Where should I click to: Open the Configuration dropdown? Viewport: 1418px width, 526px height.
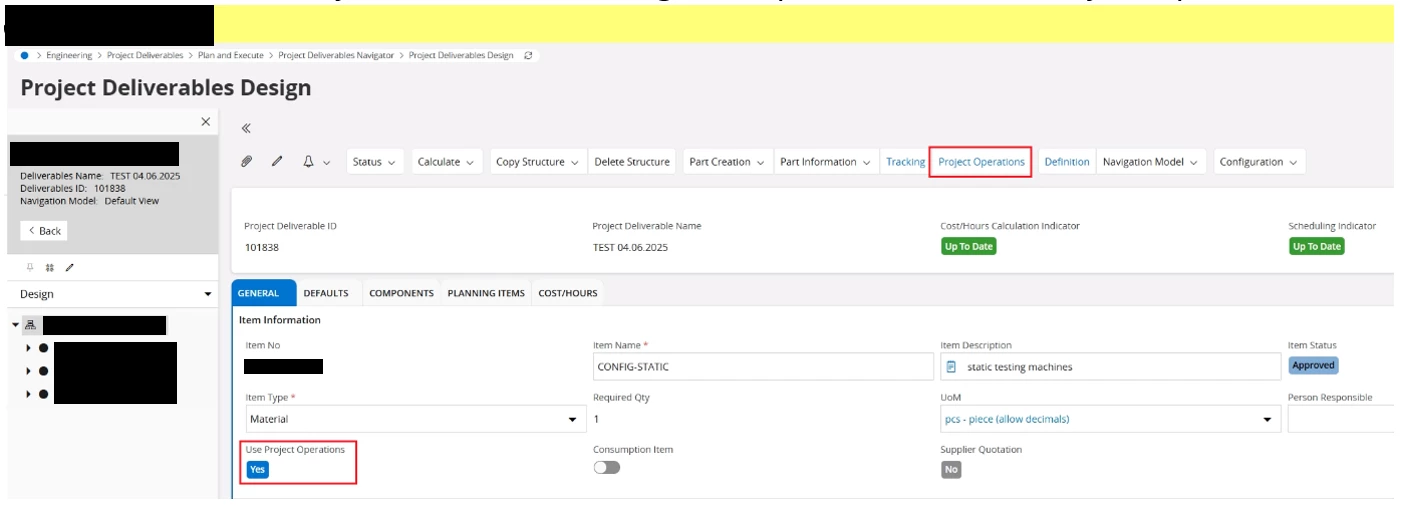tap(1259, 162)
